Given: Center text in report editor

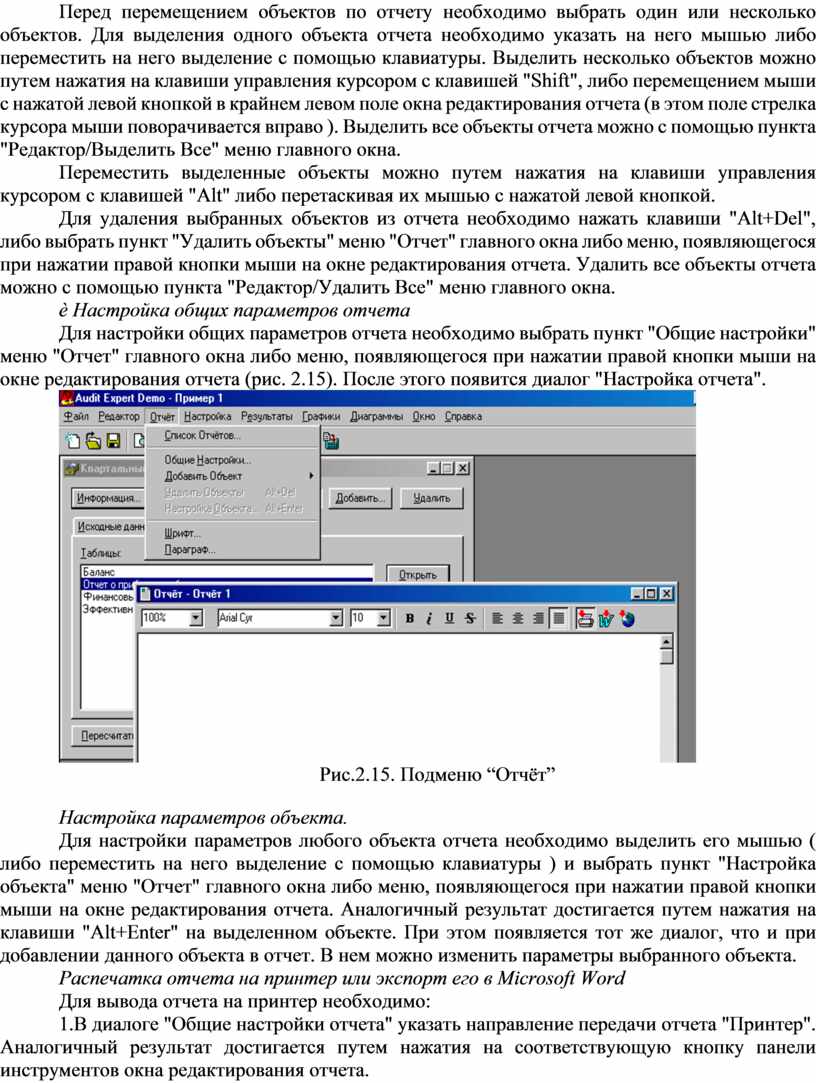Looking at the screenshot, I should (518, 618).
